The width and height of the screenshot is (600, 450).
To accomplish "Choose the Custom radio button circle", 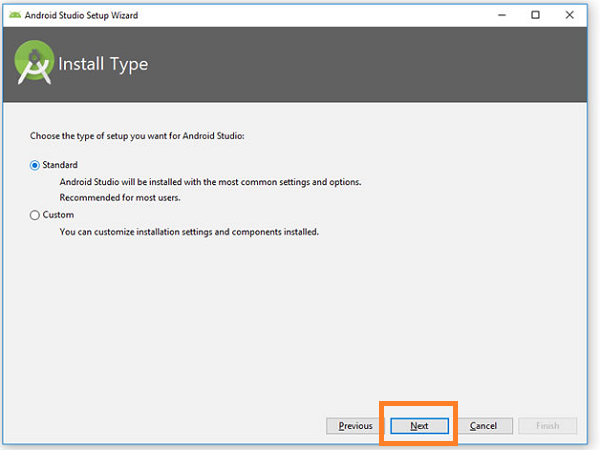I will point(34,215).
